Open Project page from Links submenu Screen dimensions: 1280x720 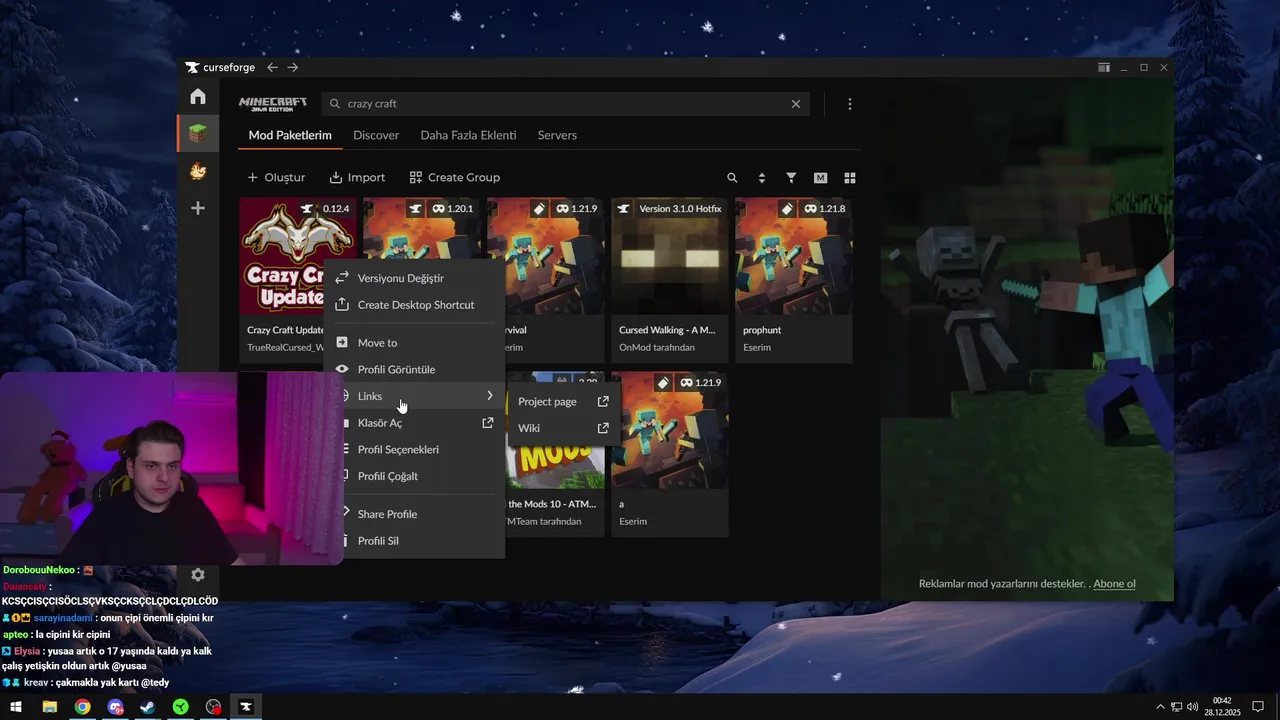[563, 402]
